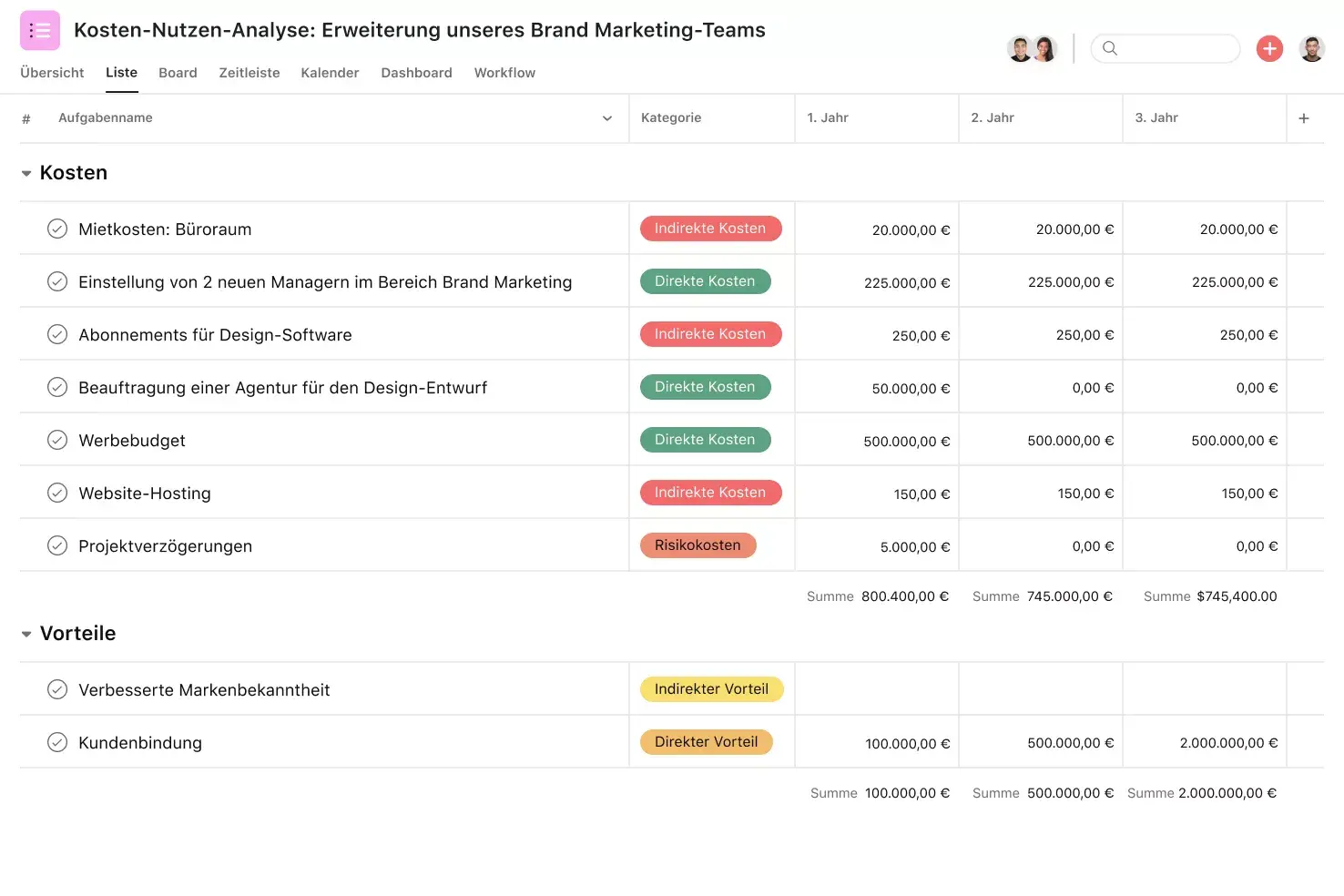The image size is (1344, 896).
Task: Click the 3. Jahr value 2.000.000,00 € for Kundenbindung
Action: point(1228,744)
